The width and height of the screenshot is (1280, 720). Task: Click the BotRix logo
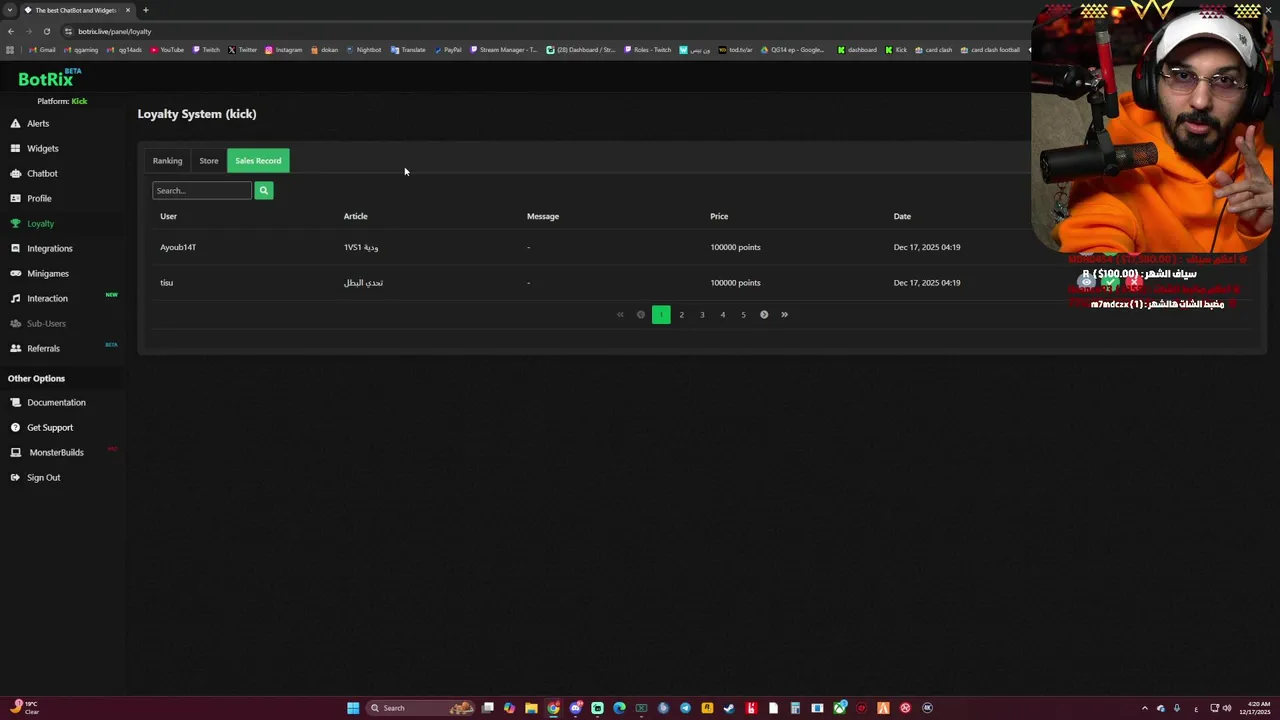click(x=48, y=78)
